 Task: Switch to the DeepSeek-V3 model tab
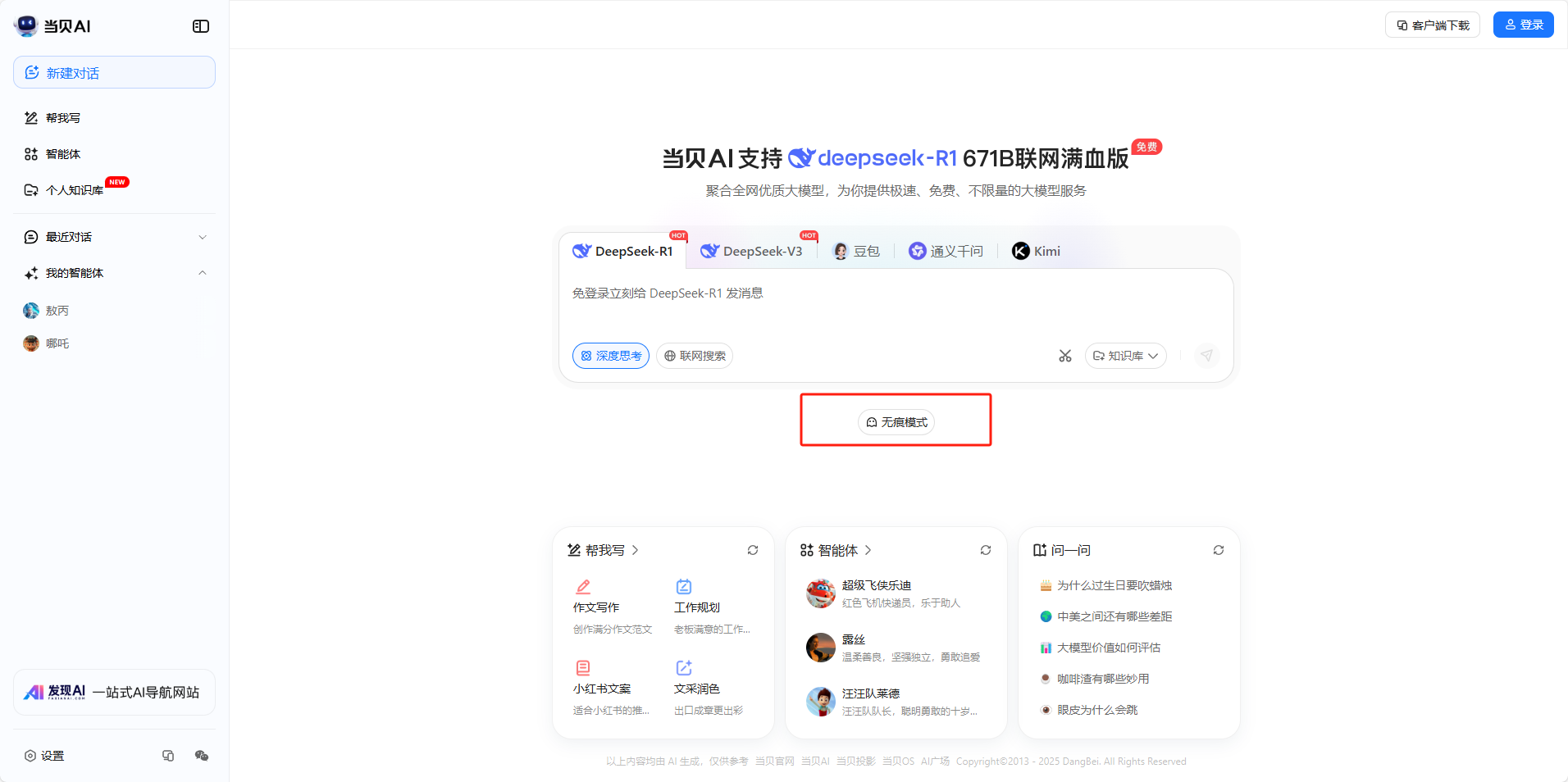pyautogui.click(x=752, y=252)
